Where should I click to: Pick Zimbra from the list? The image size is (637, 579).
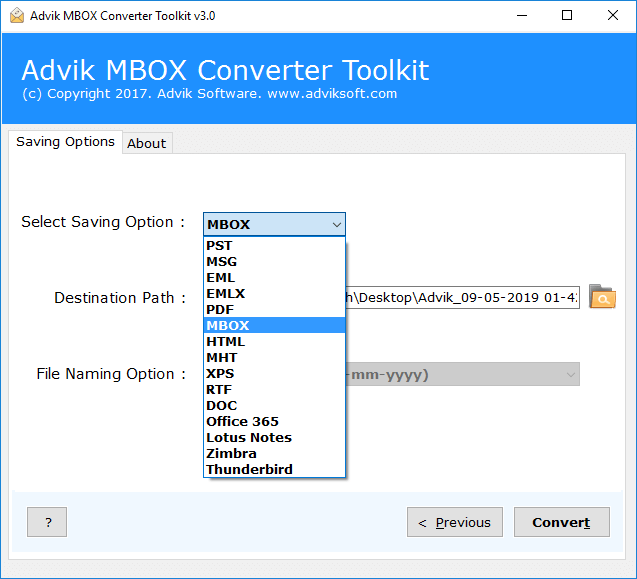274,453
